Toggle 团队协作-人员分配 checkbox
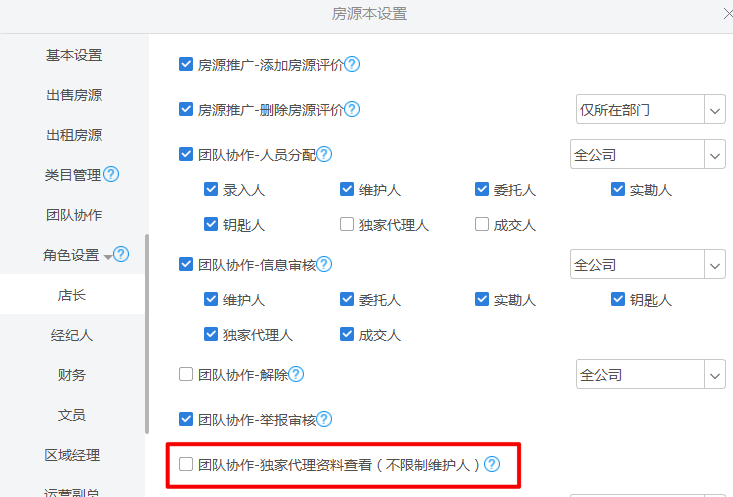 [x=186, y=154]
